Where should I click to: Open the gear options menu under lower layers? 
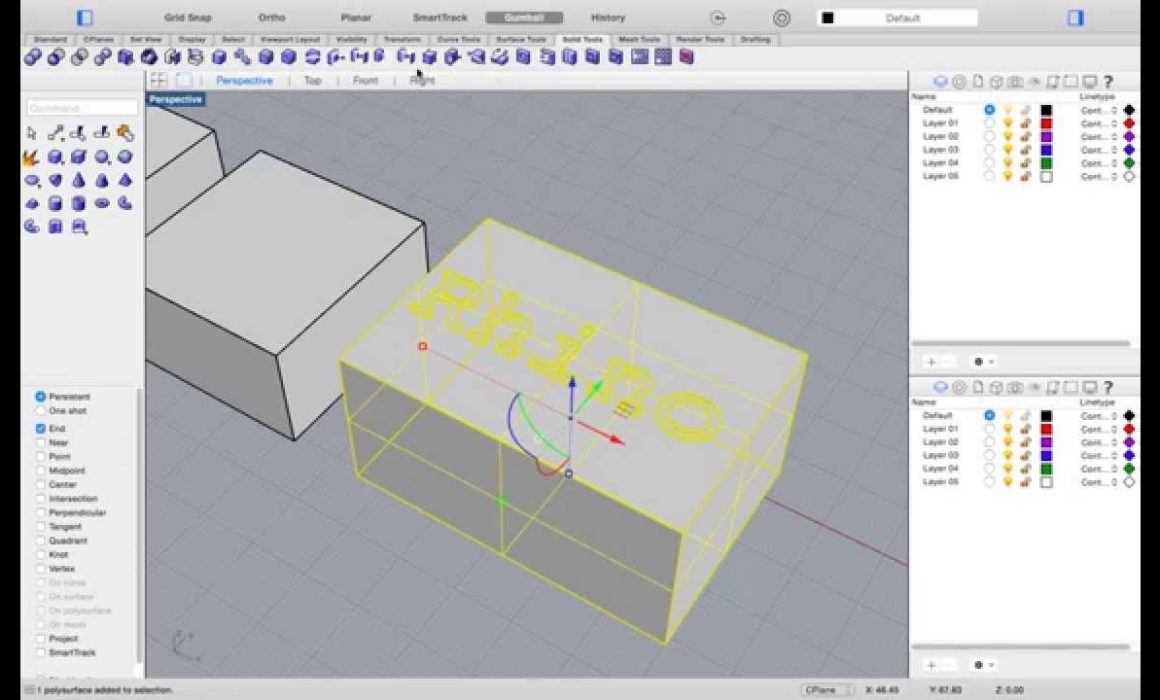pyautogui.click(x=984, y=665)
